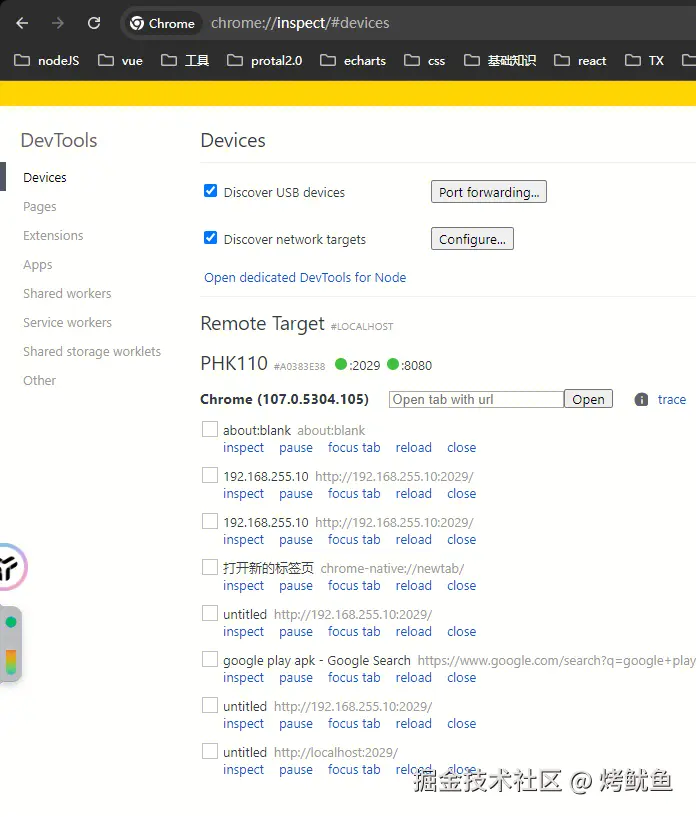Open the css bookmark folder

425,60
